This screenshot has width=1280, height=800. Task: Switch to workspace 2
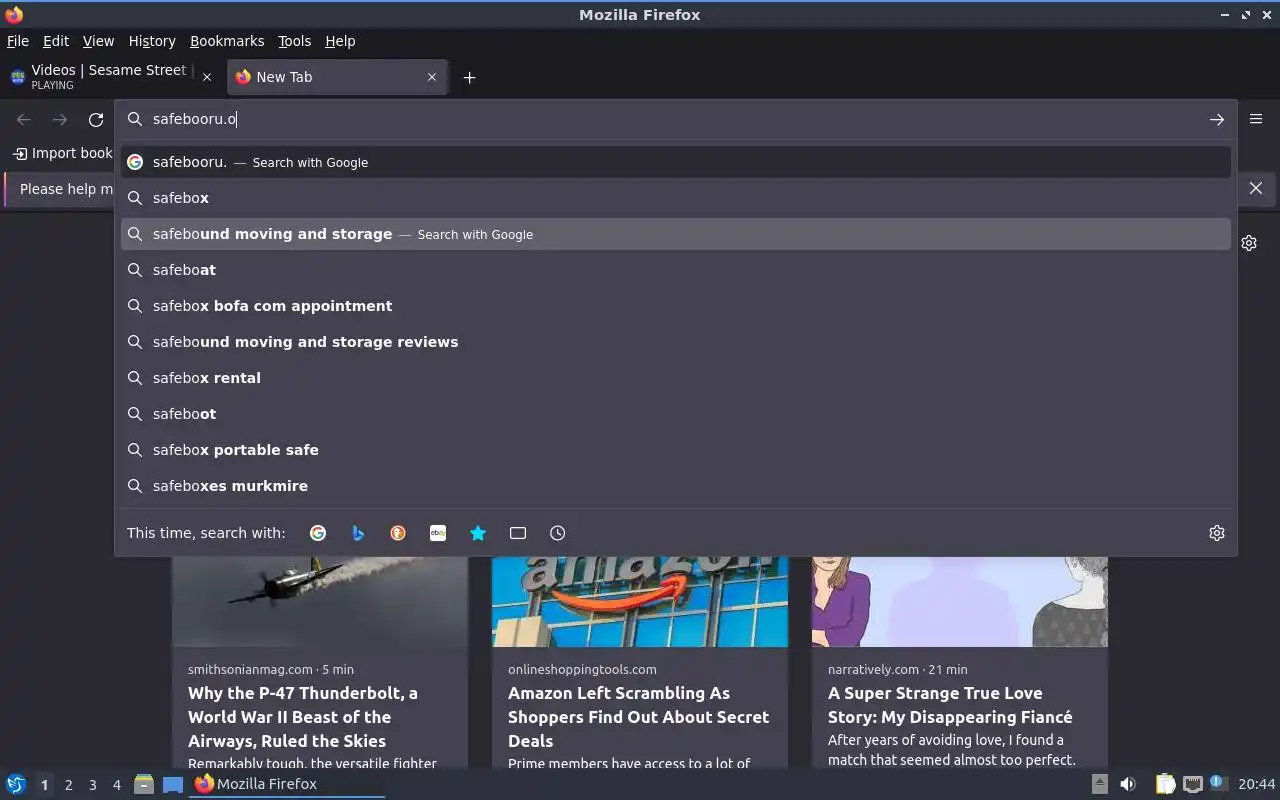pyautogui.click(x=68, y=785)
